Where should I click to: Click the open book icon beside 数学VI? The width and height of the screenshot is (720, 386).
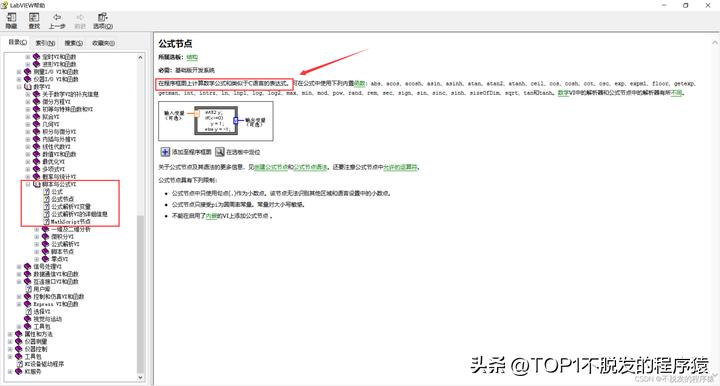click(x=28, y=87)
